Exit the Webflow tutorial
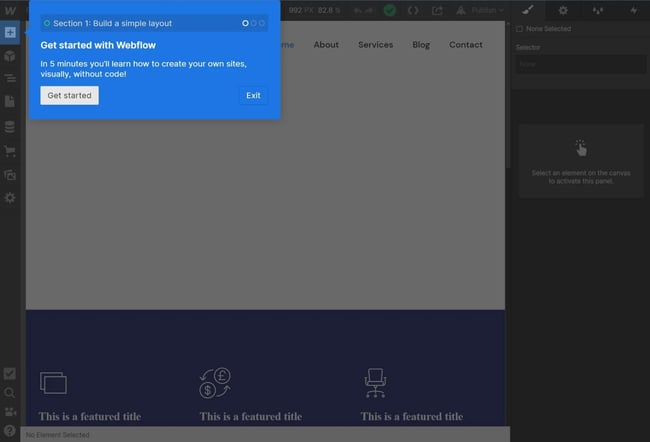The image size is (650, 442). tap(253, 96)
